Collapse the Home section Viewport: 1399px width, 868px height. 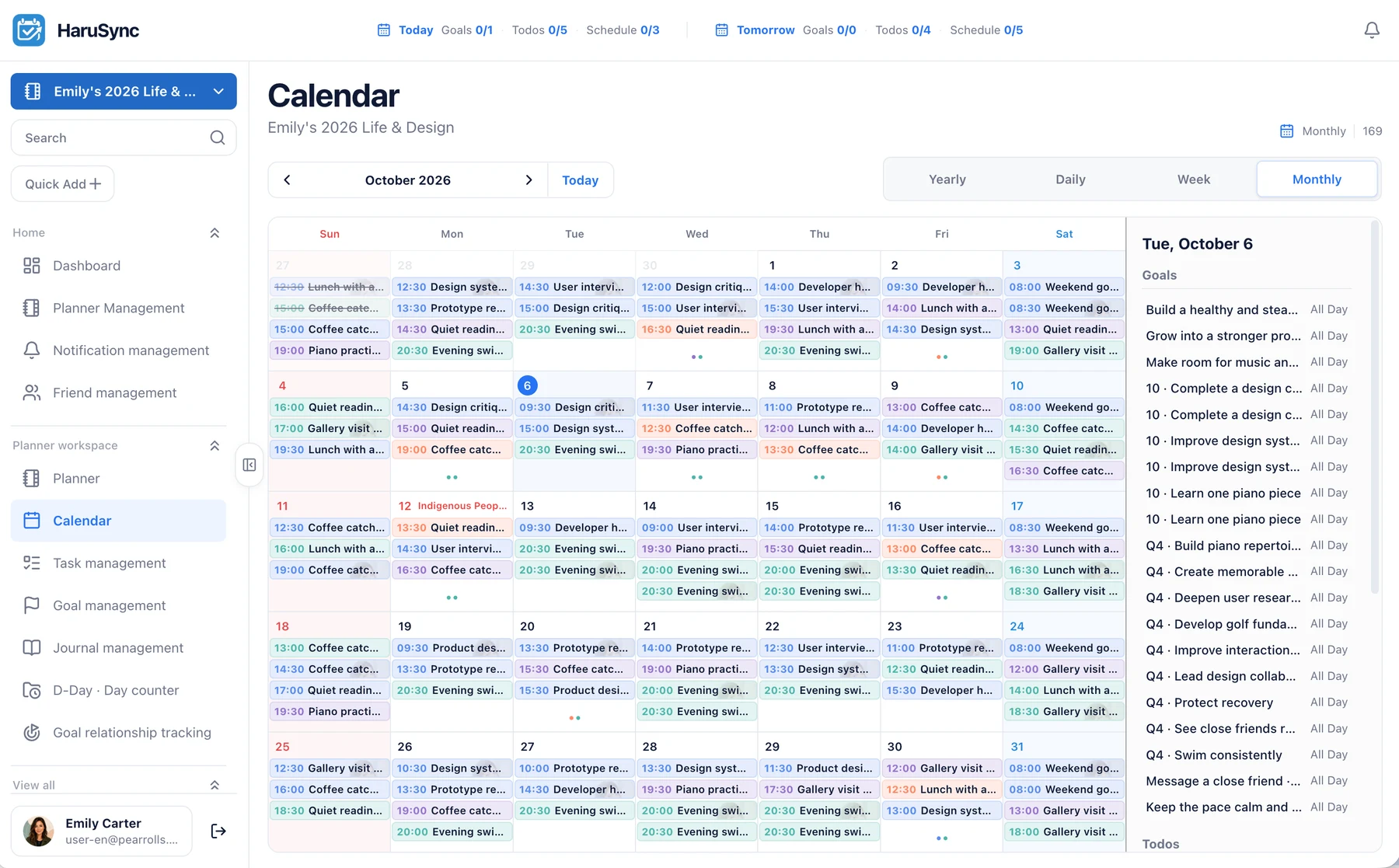[x=215, y=232]
